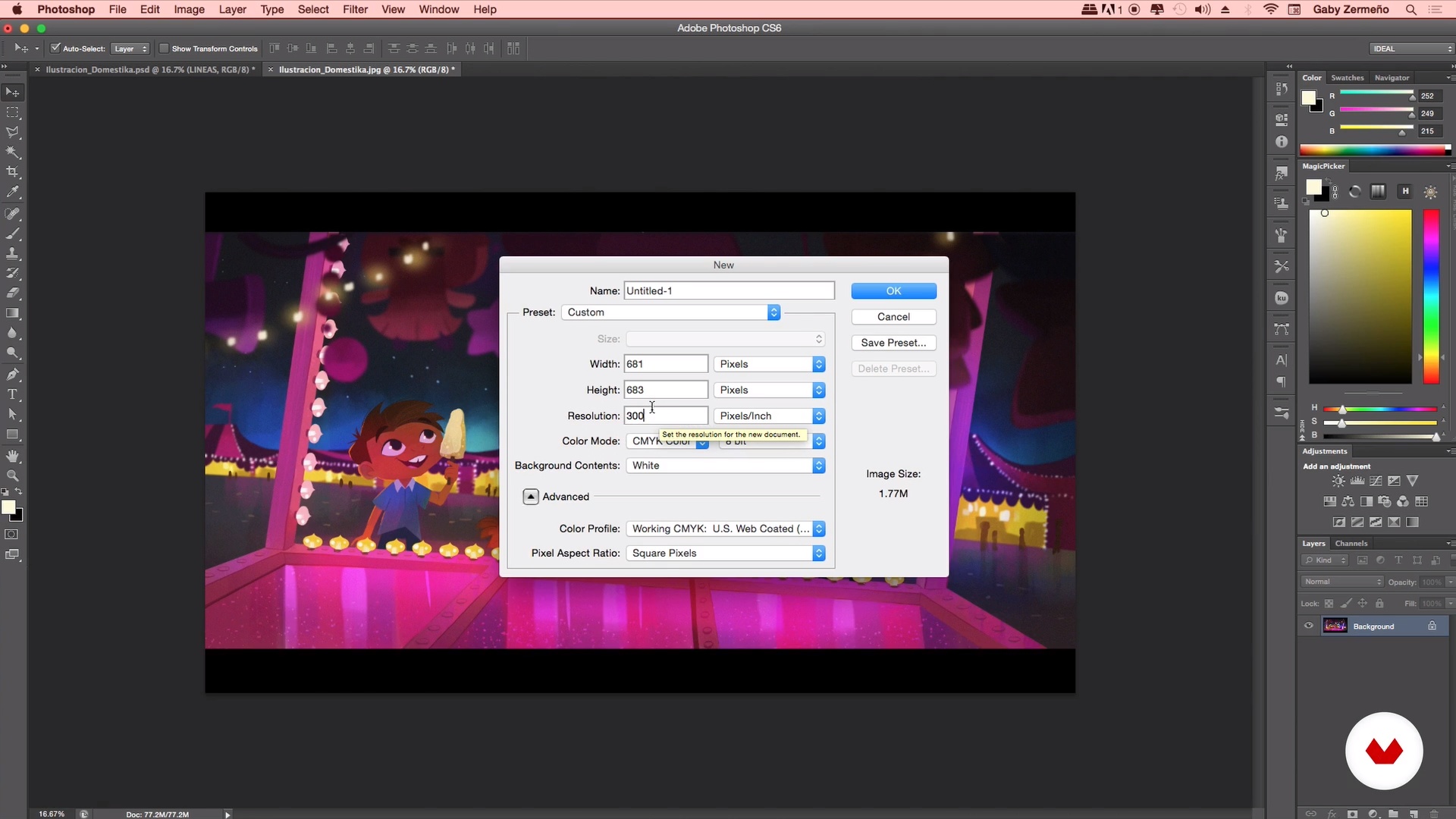Screen dimensions: 1456x819
Task: Click the Height input field
Action: (666, 390)
